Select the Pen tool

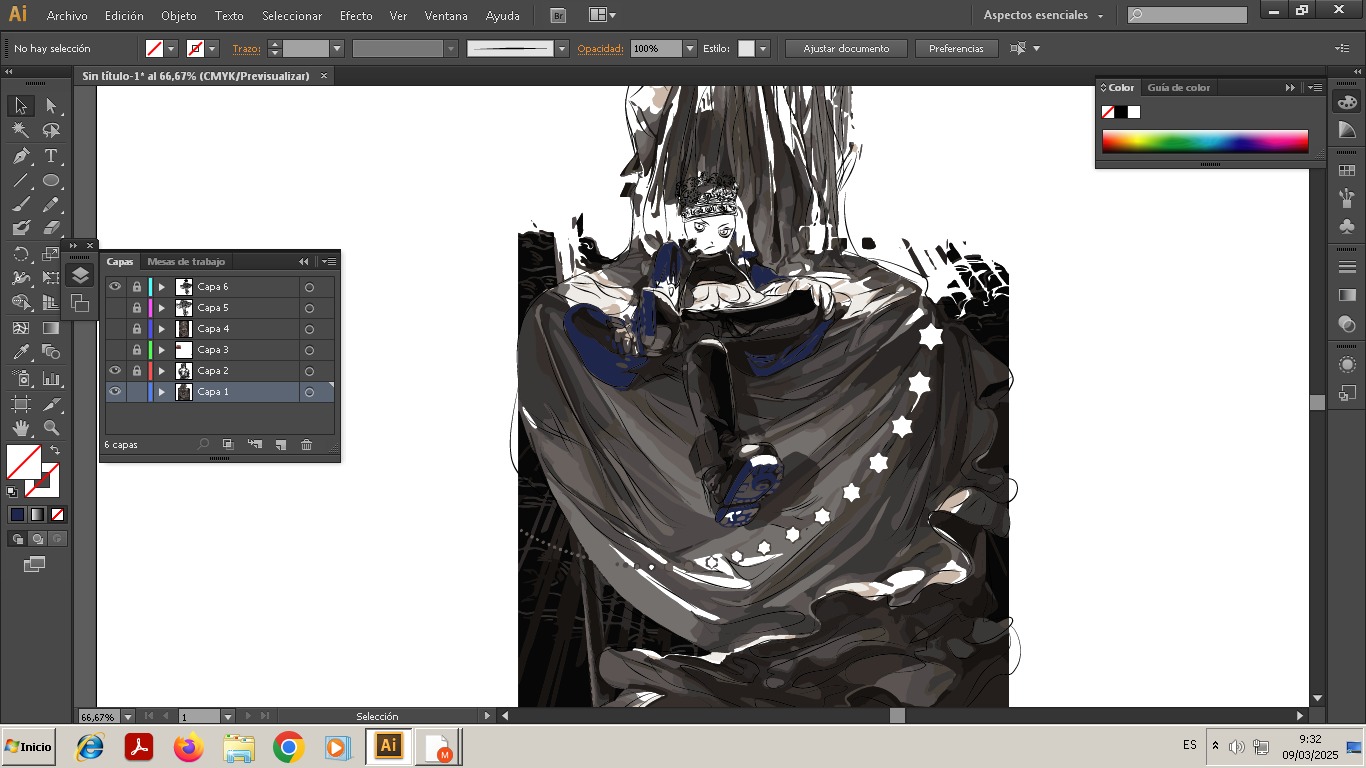tap(20, 156)
